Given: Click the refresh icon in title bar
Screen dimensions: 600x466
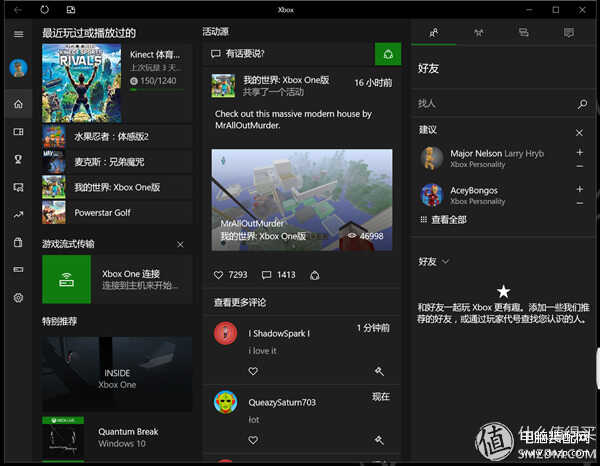Looking at the screenshot, I should coord(44,10).
